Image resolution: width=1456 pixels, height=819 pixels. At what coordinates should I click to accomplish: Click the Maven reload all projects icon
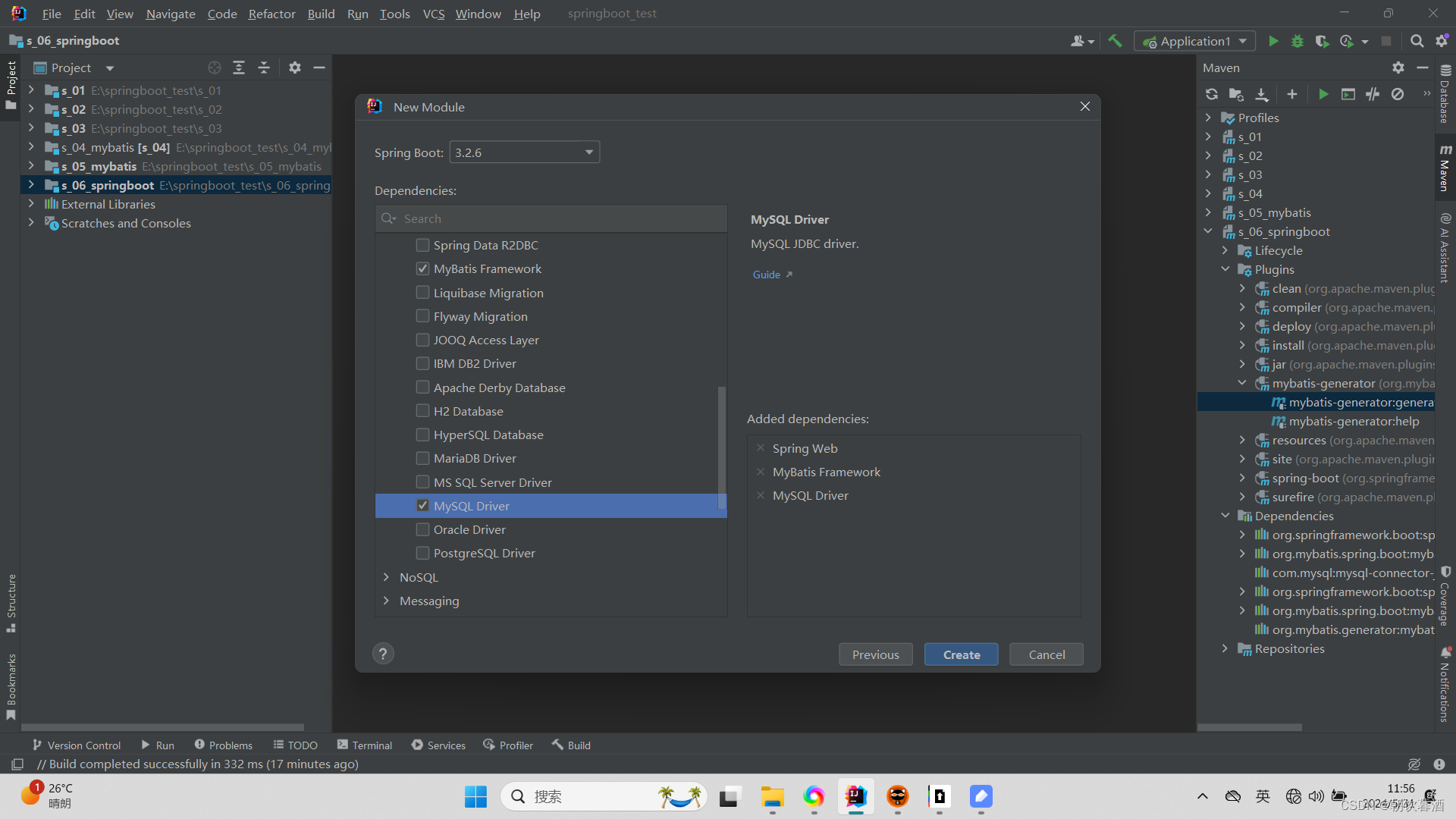tap(1212, 94)
